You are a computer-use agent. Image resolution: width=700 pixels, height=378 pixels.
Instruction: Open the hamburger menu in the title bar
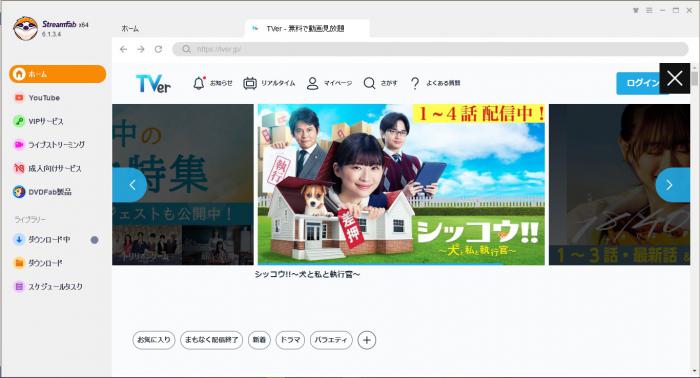tap(649, 10)
